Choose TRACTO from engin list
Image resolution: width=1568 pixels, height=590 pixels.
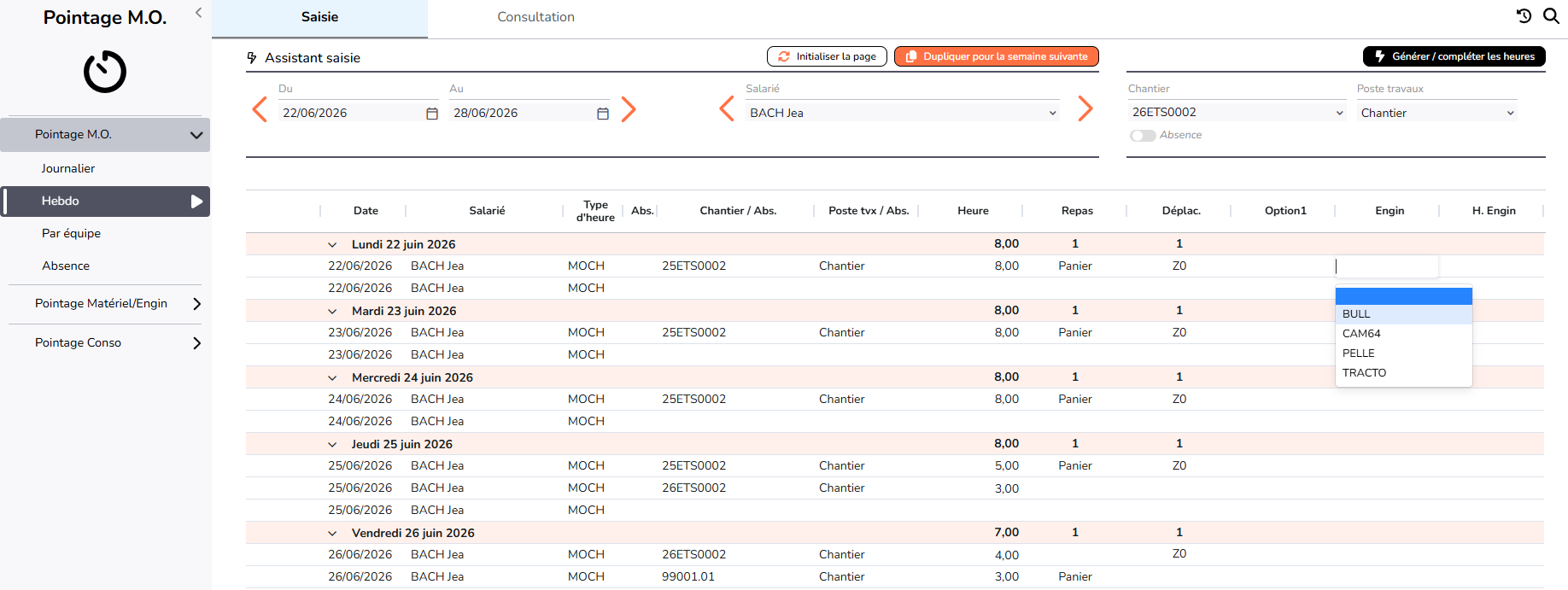(1403, 373)
